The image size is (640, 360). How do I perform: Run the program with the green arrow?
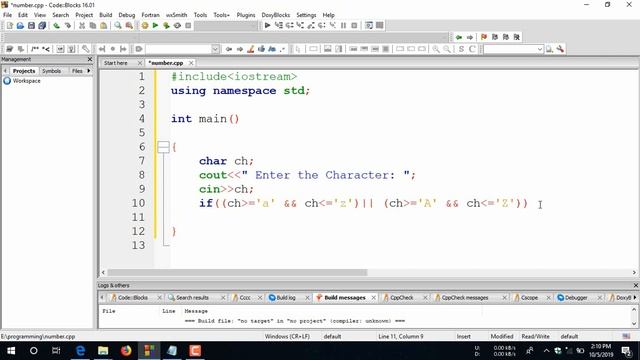pyautogui.click(x=155, y=26)
